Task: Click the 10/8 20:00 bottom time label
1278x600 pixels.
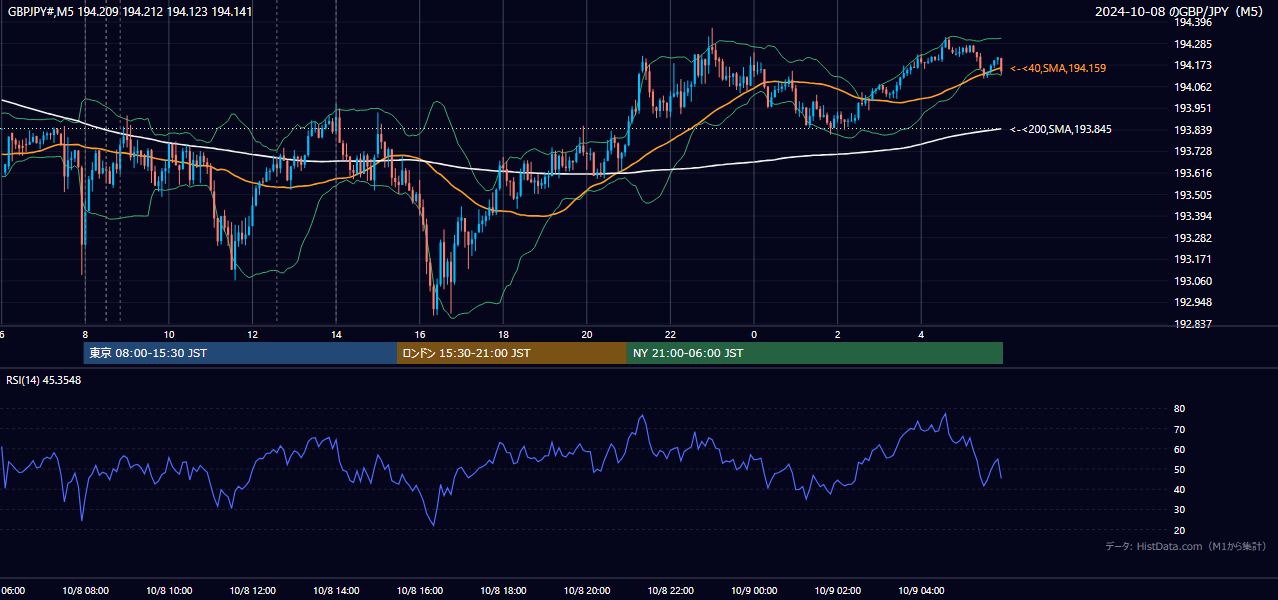Action: click(x=587, y=591)
